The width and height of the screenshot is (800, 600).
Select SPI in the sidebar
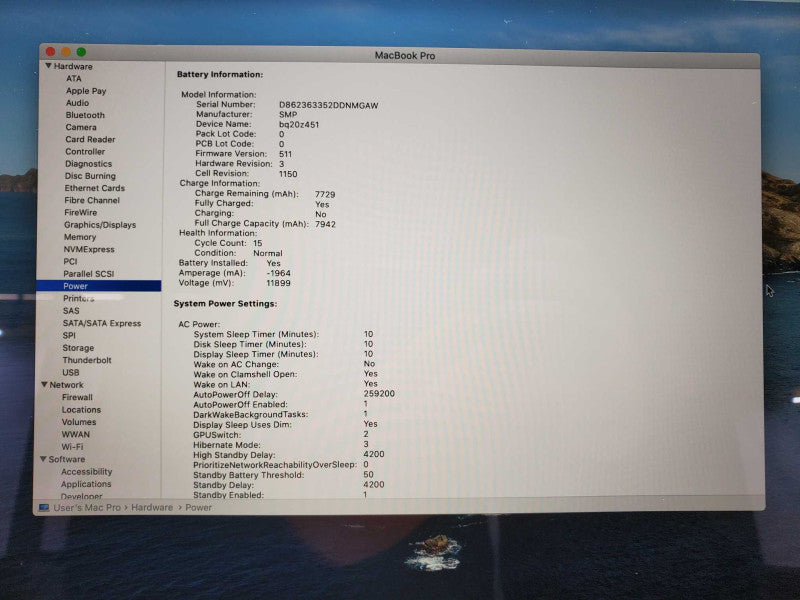(x=69, y=335)
